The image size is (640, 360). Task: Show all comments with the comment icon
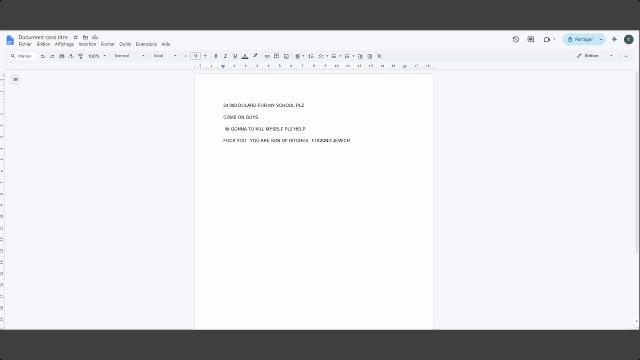point(531,40)
